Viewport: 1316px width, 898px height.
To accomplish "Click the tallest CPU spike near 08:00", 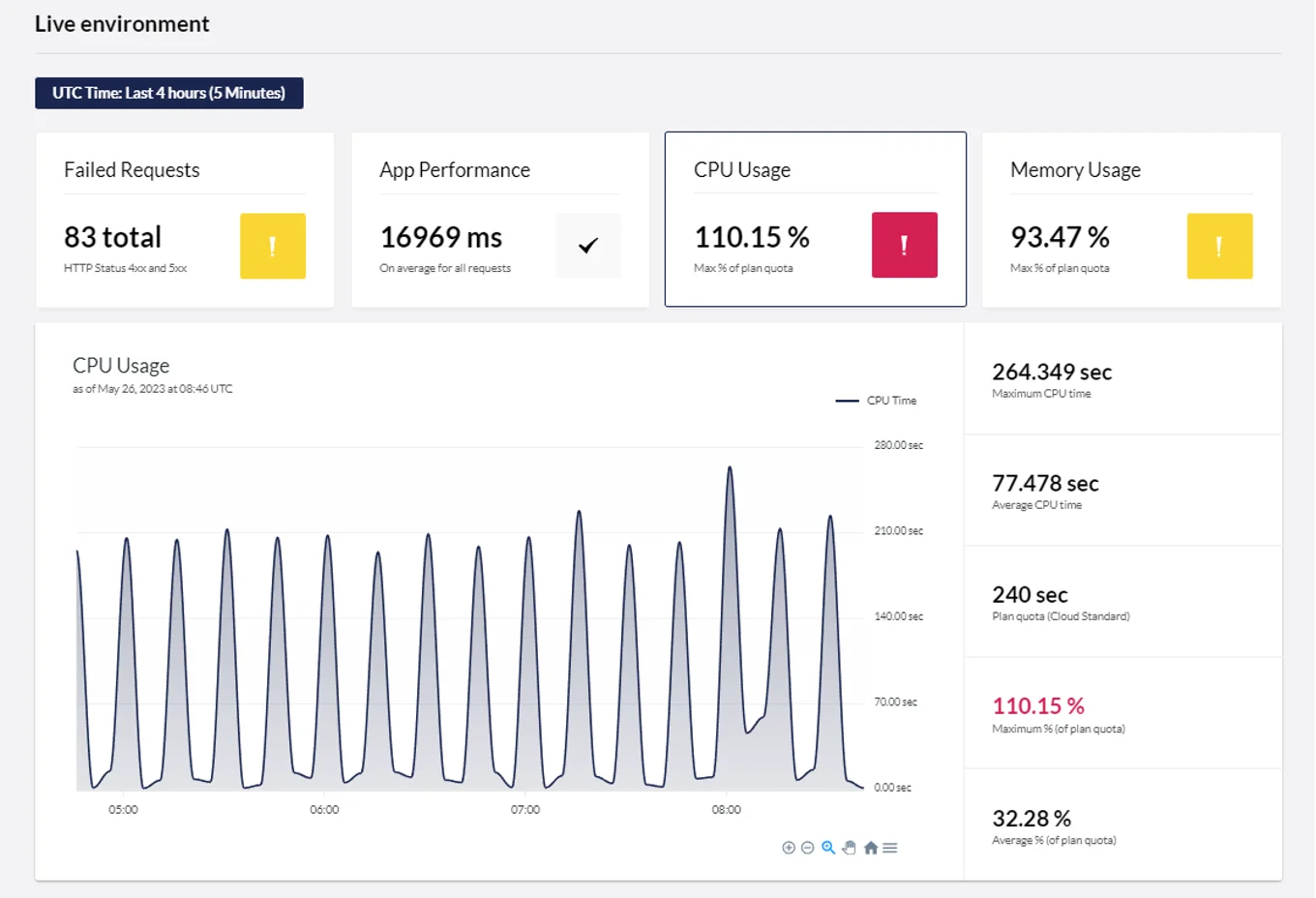I will [730, 467].
